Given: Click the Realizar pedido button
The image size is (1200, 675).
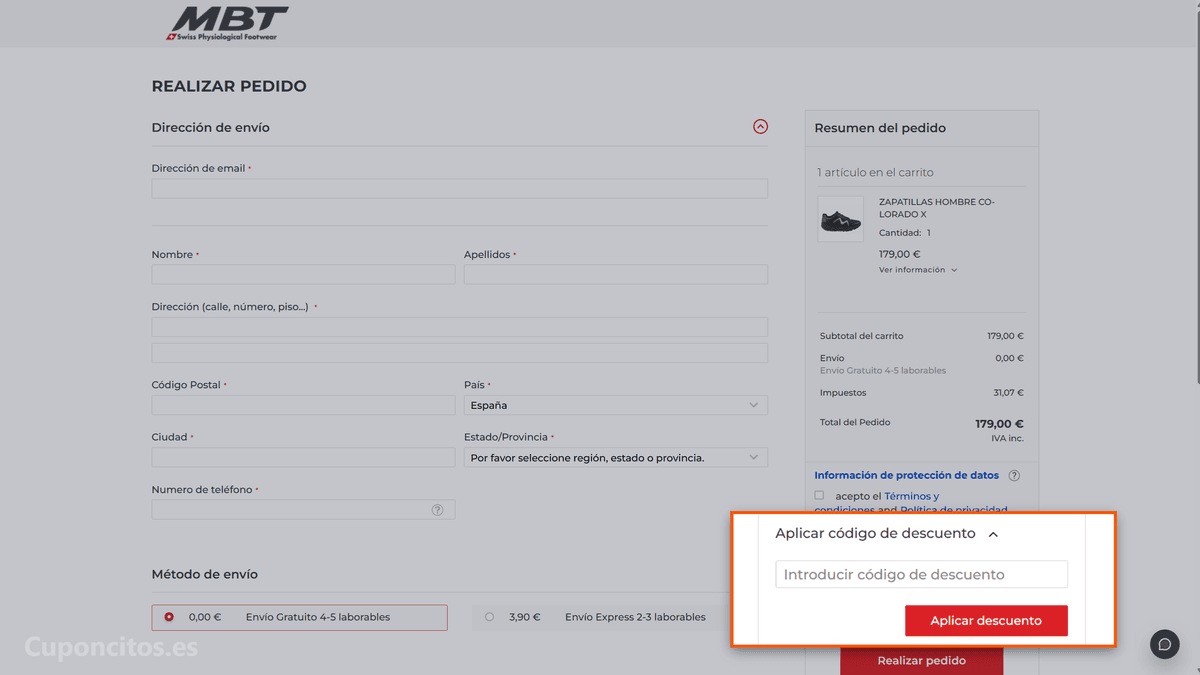Looking at the screenshot, I should [921, 660].
